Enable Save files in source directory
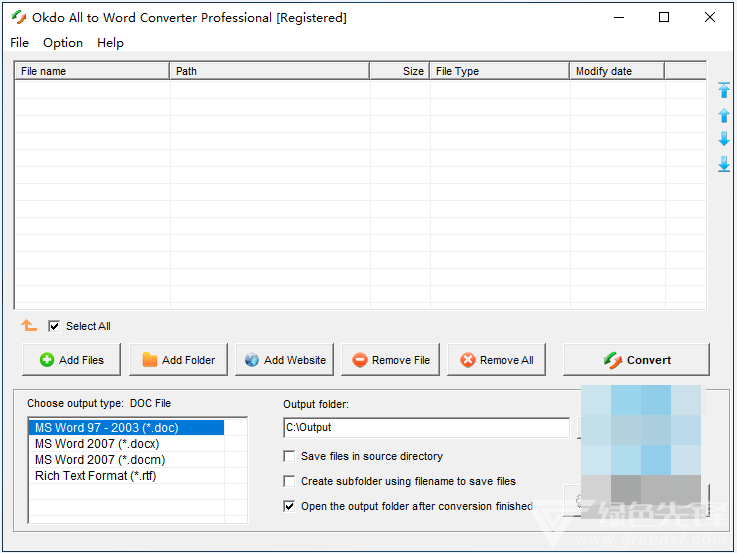The height and width of the screenshot is (553, 737). coord(290,456)
